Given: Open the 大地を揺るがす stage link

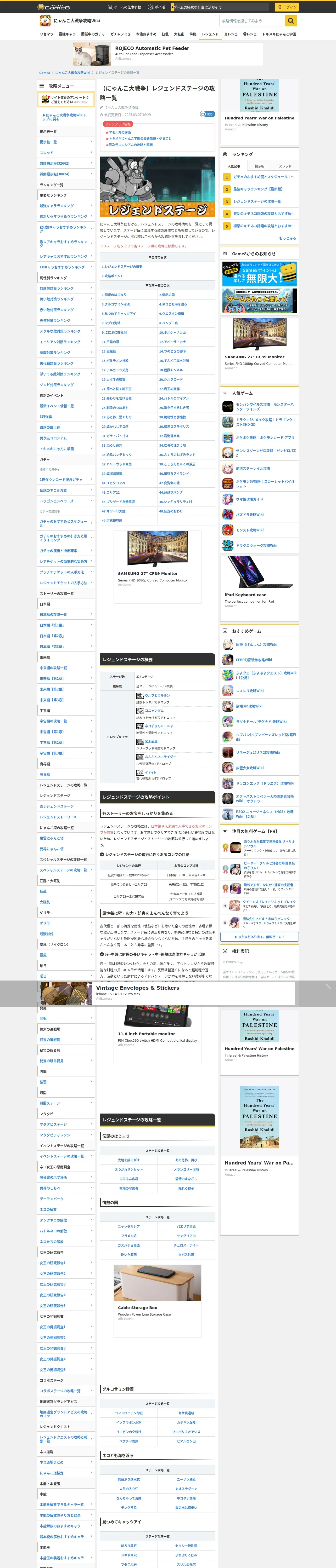Looking at the screenshot, I should click(129, 1160).
